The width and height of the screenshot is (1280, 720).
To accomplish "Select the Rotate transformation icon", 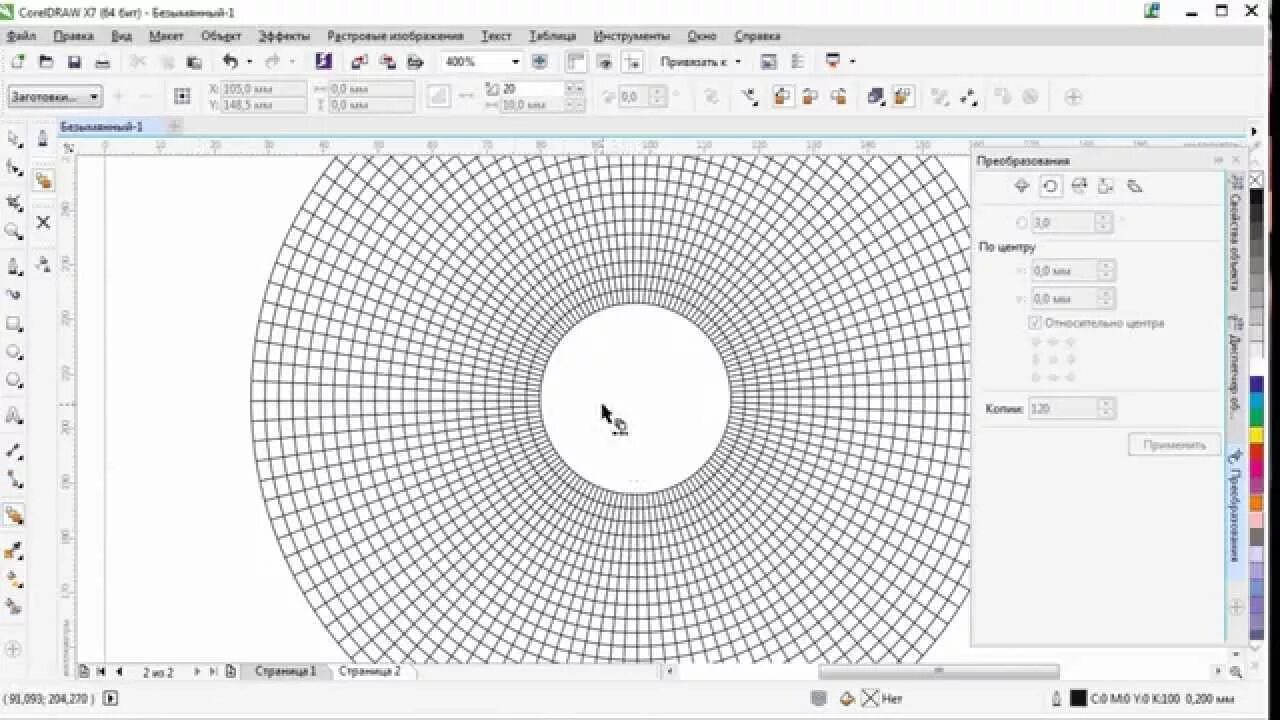I will [1050, 186].
